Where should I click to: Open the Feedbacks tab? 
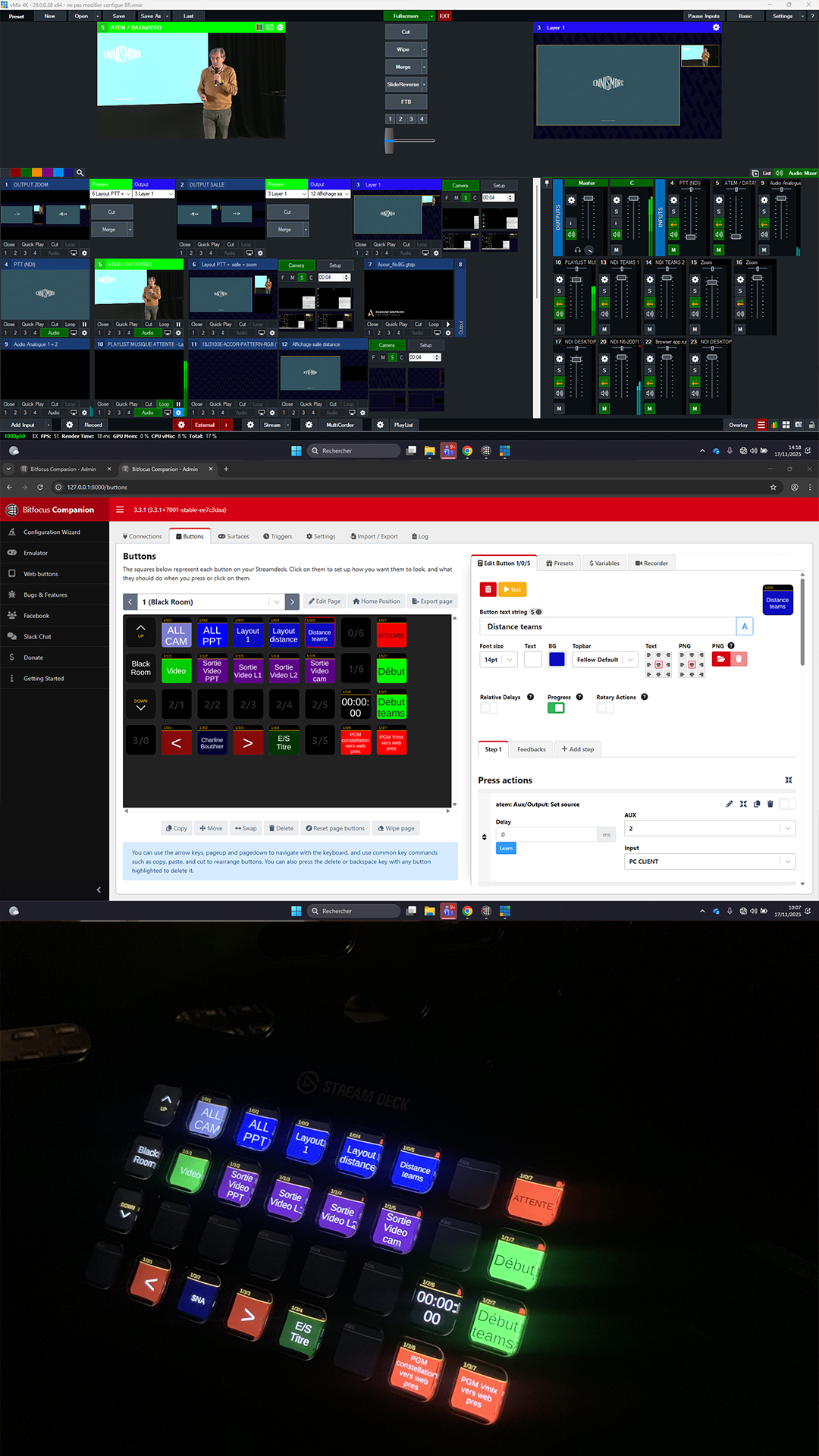(531, 749)
